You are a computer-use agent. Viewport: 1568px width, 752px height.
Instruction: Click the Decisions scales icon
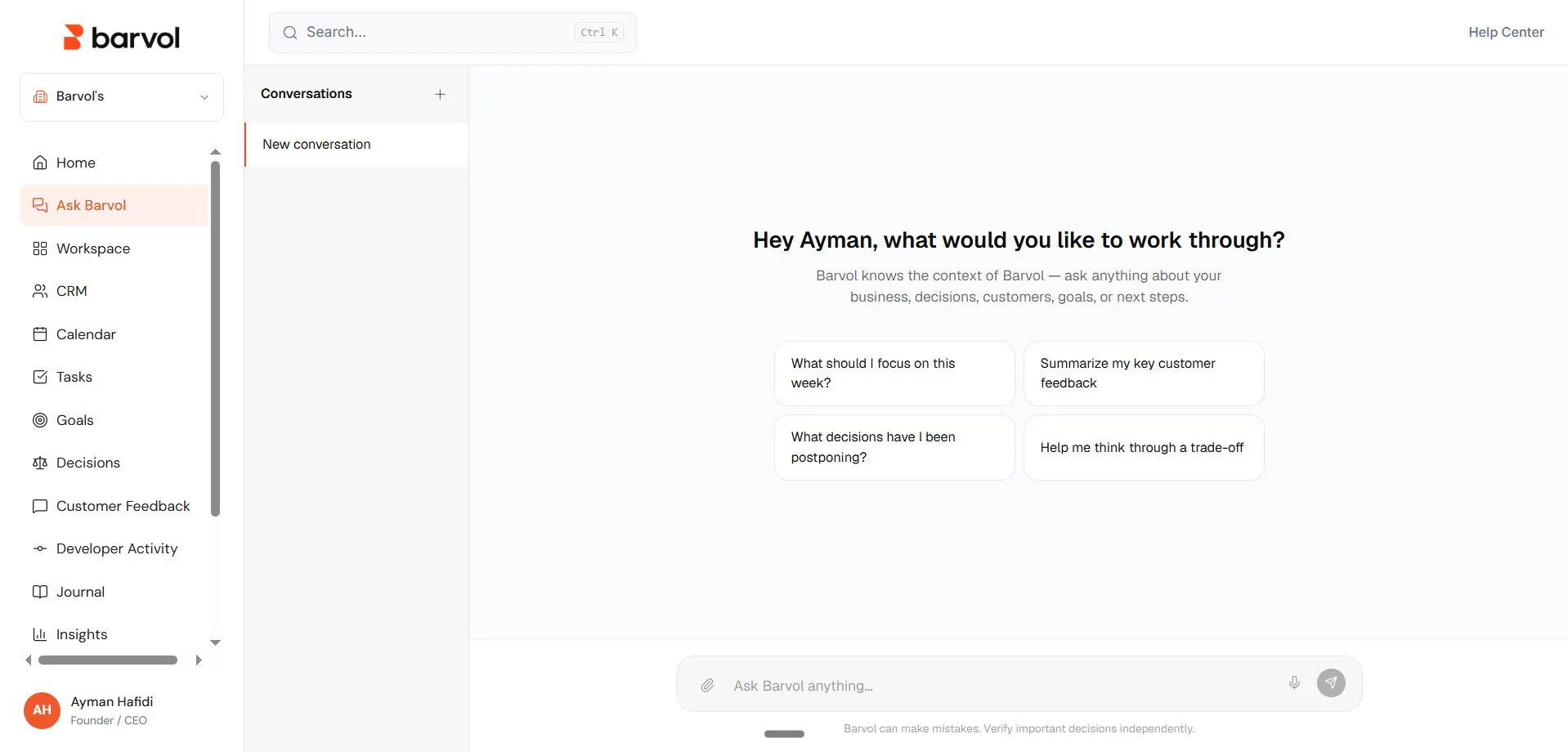(40, 463)
